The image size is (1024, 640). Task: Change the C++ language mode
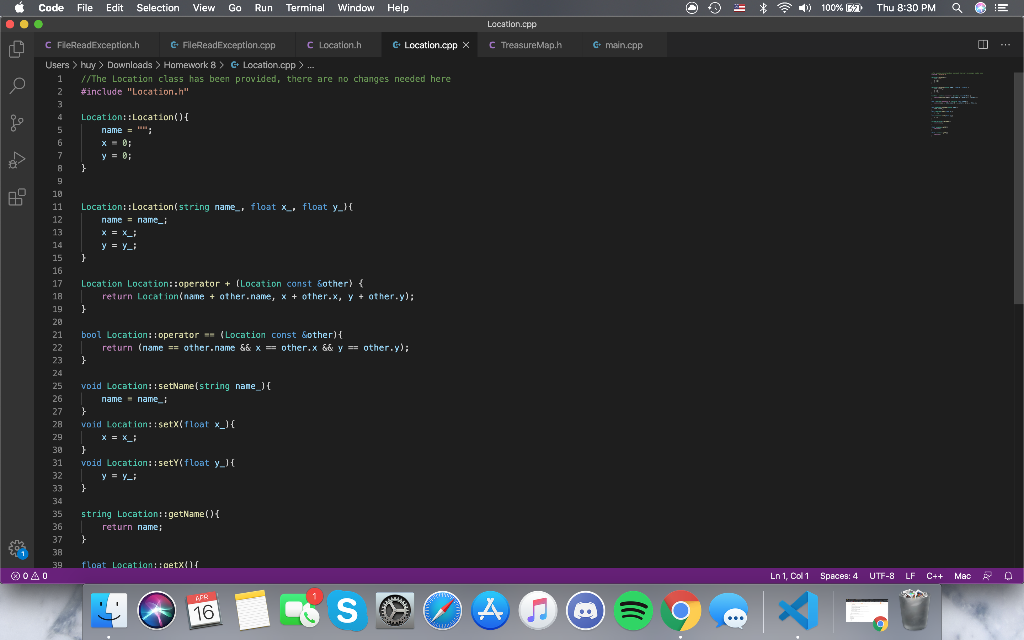[935, 576]
